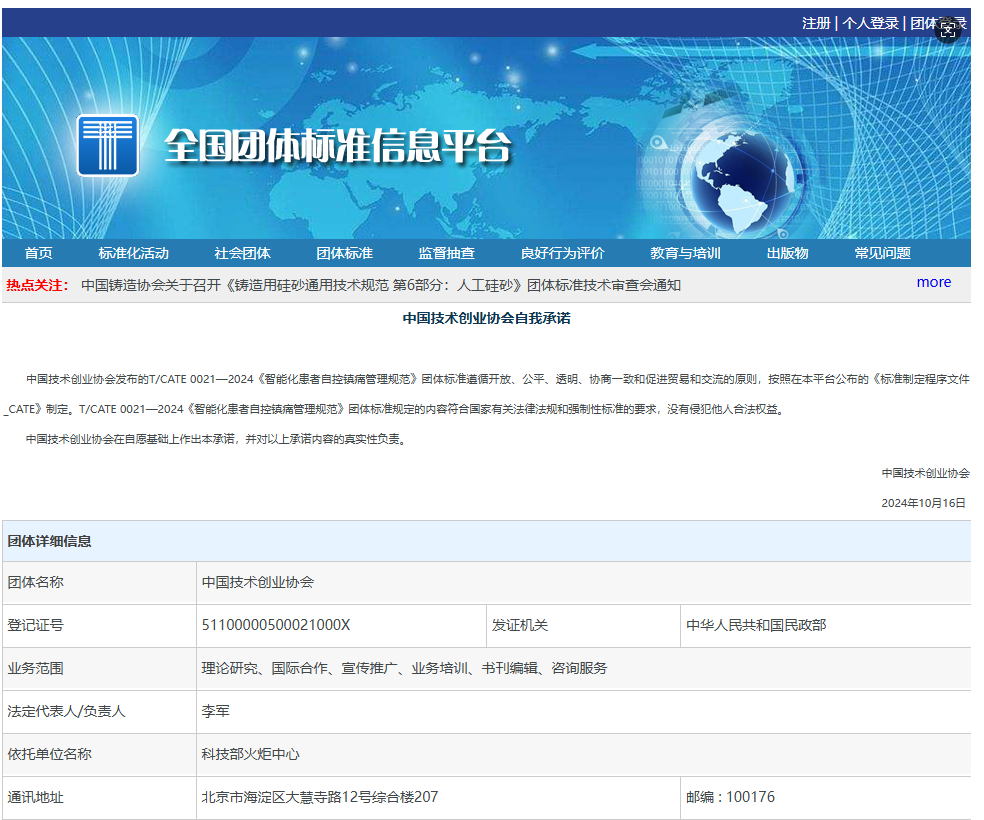Viewport: 984px width, 820px height.
Task: Click the 热点关注 label
Action: pos(38,285)
